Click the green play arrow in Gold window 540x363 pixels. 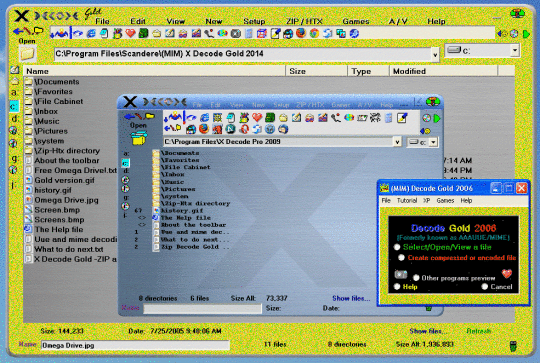point(526,34)
